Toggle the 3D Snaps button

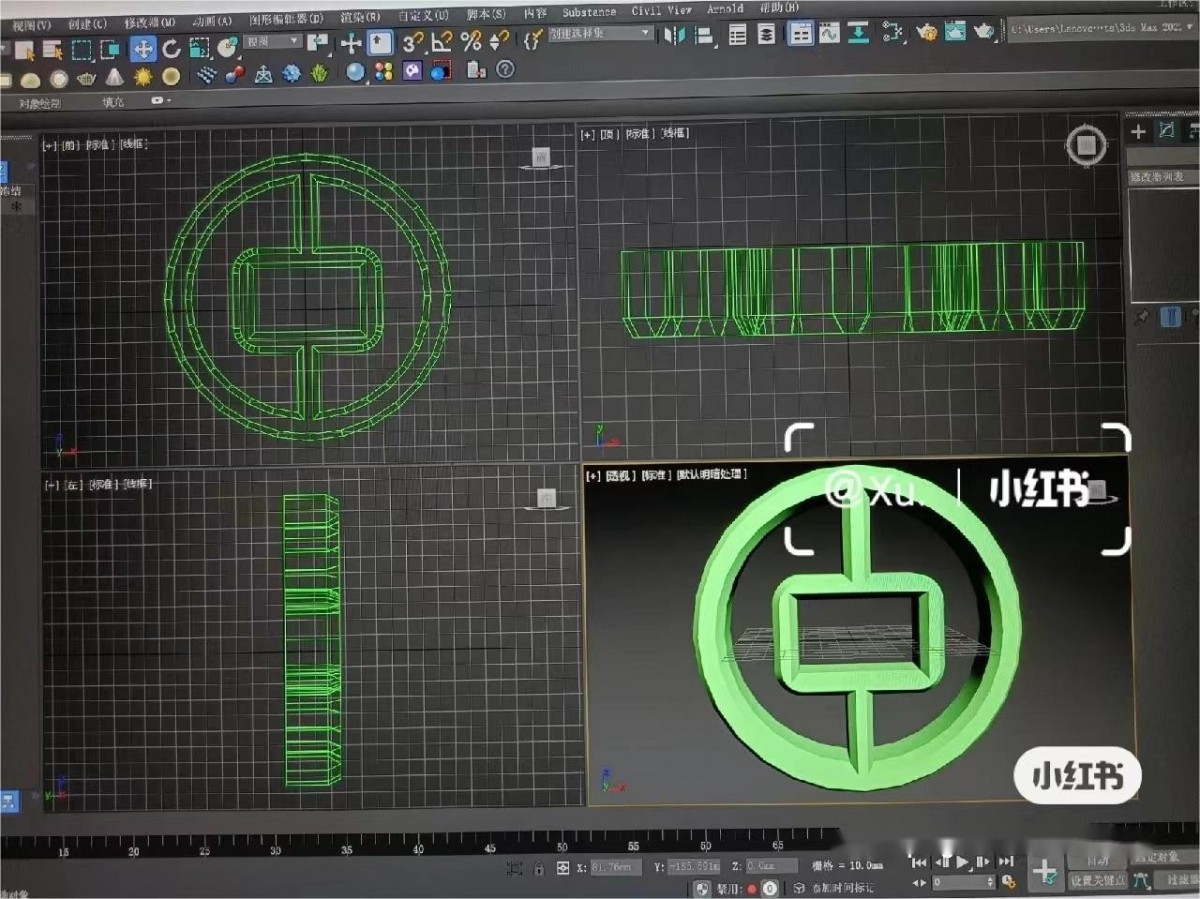coord(412,41)
